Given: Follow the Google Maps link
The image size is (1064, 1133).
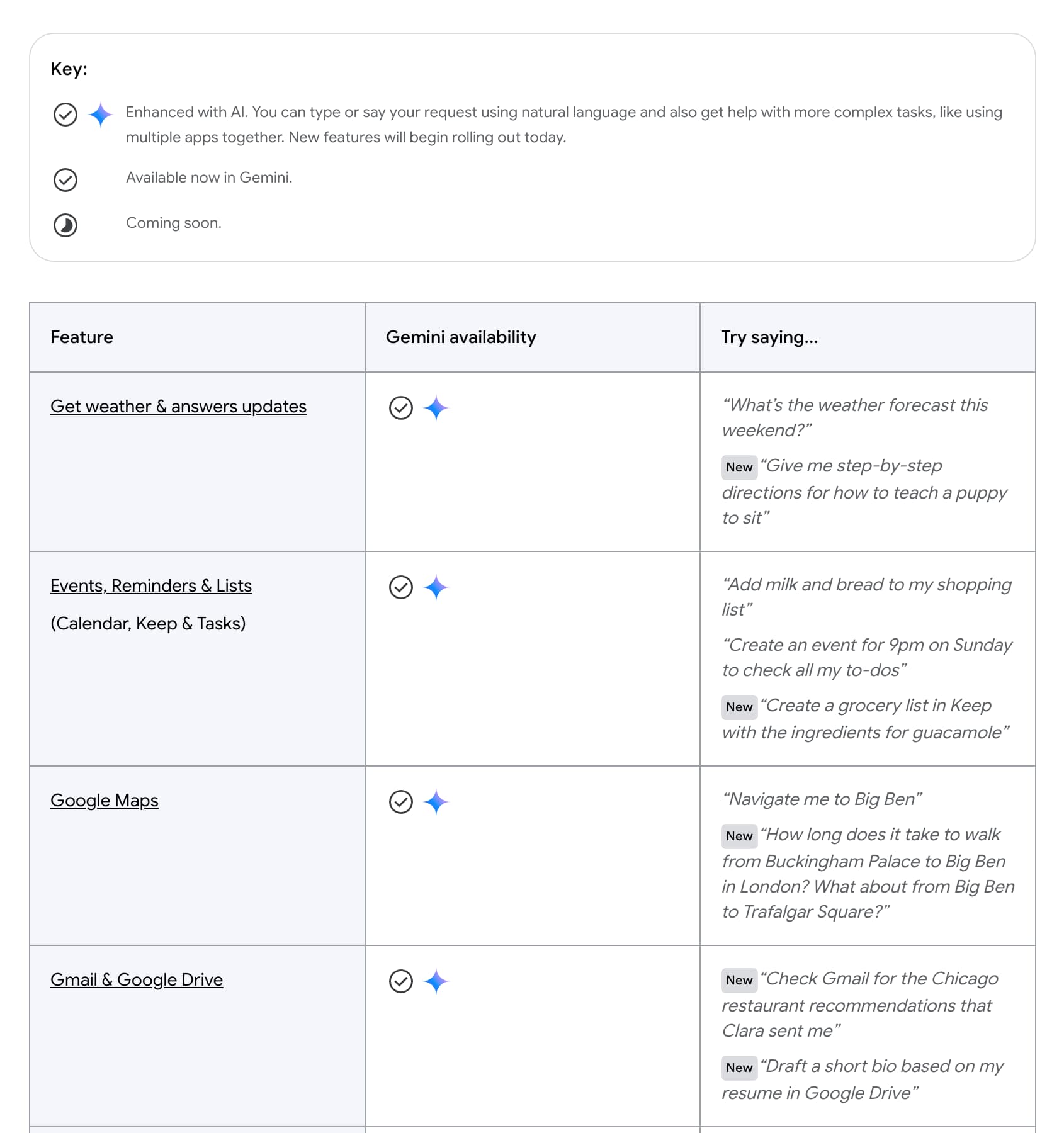Looking at the screenshot, I should click(105, 801).
